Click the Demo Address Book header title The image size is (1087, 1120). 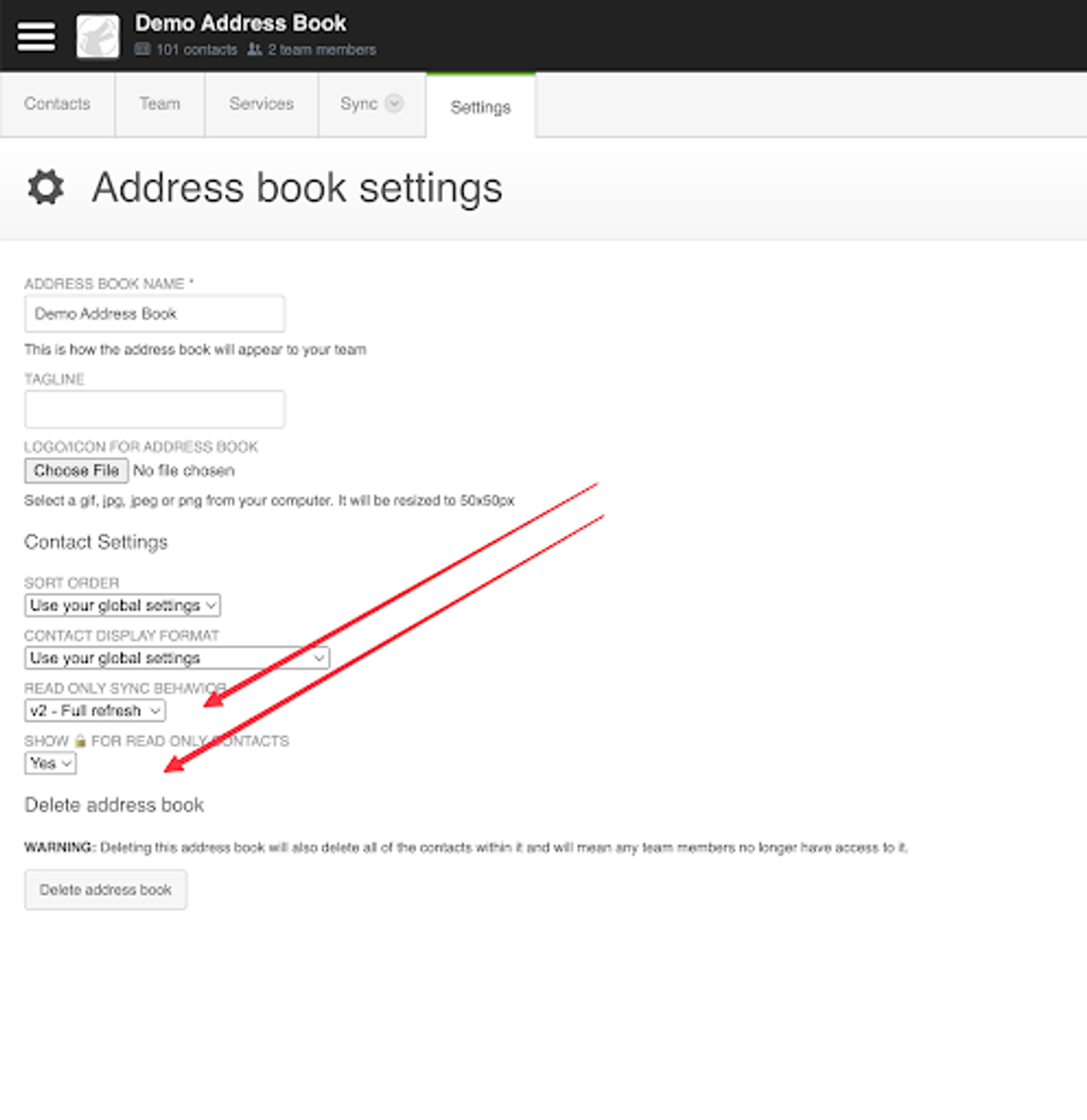[x=240, y=23]
